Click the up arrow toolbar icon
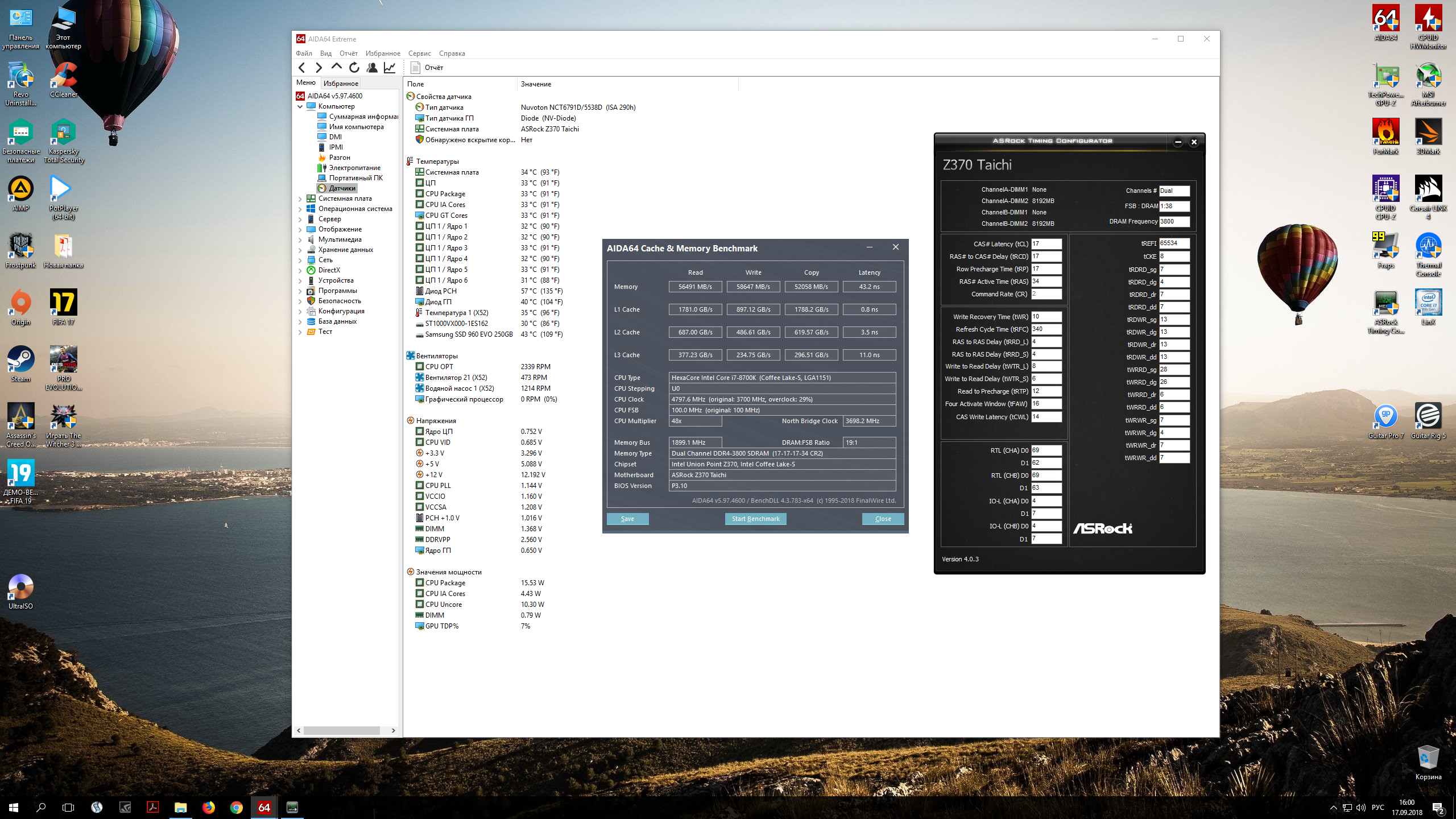Viewport: 1456px width, 819px height. [337, 68]
